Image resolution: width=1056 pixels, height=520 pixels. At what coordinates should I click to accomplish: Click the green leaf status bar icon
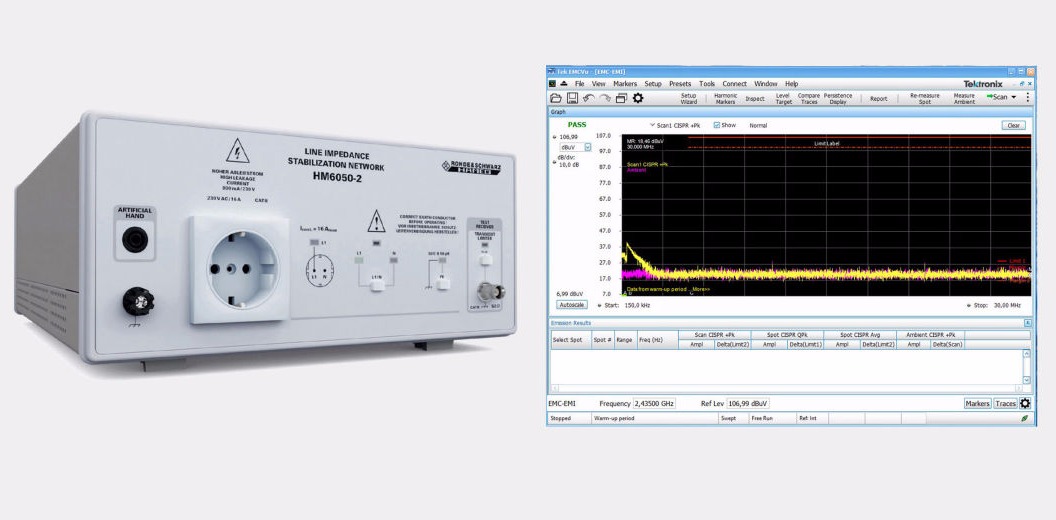1024,419
